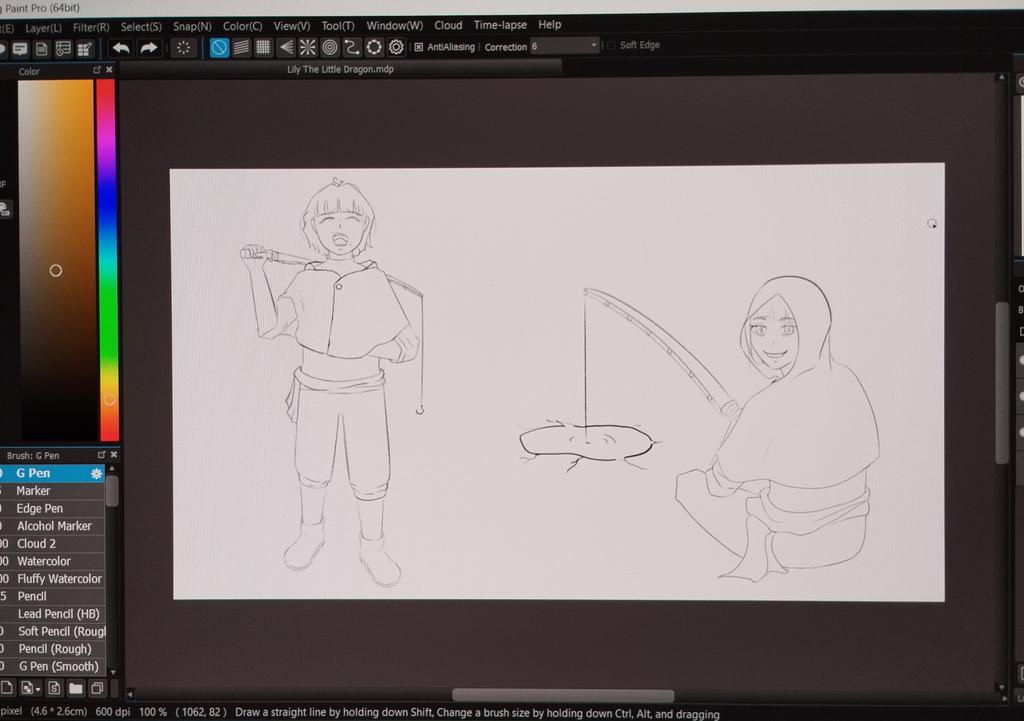The image size is (1024, 721).
Task: Add a new brush with the page icon
Action: 7,688
